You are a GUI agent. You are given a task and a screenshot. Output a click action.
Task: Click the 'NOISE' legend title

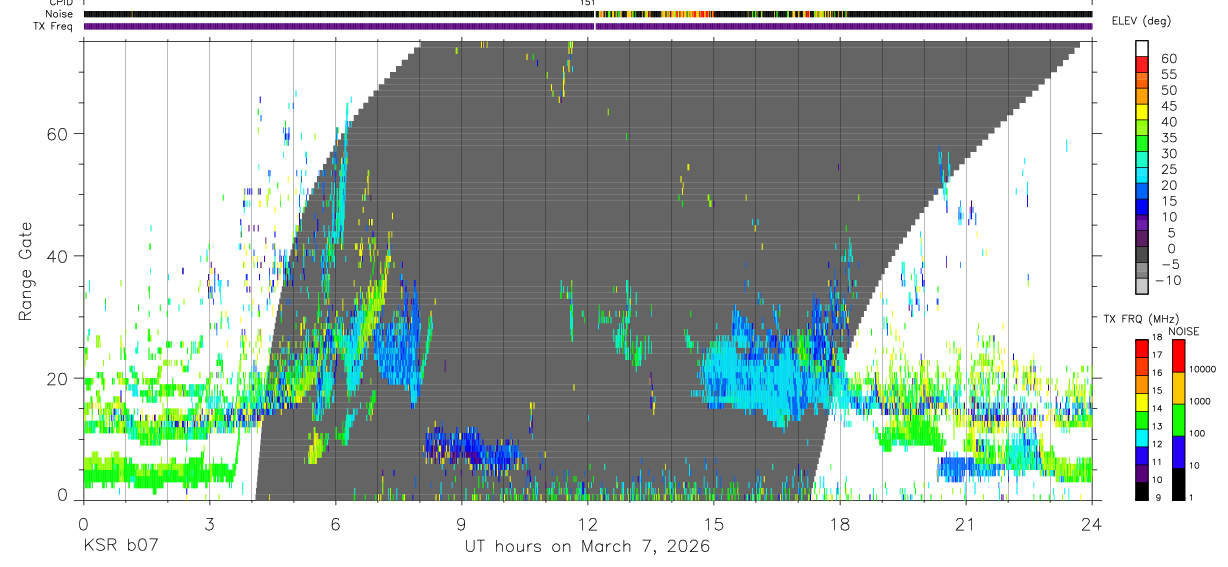click(1184, 331)
